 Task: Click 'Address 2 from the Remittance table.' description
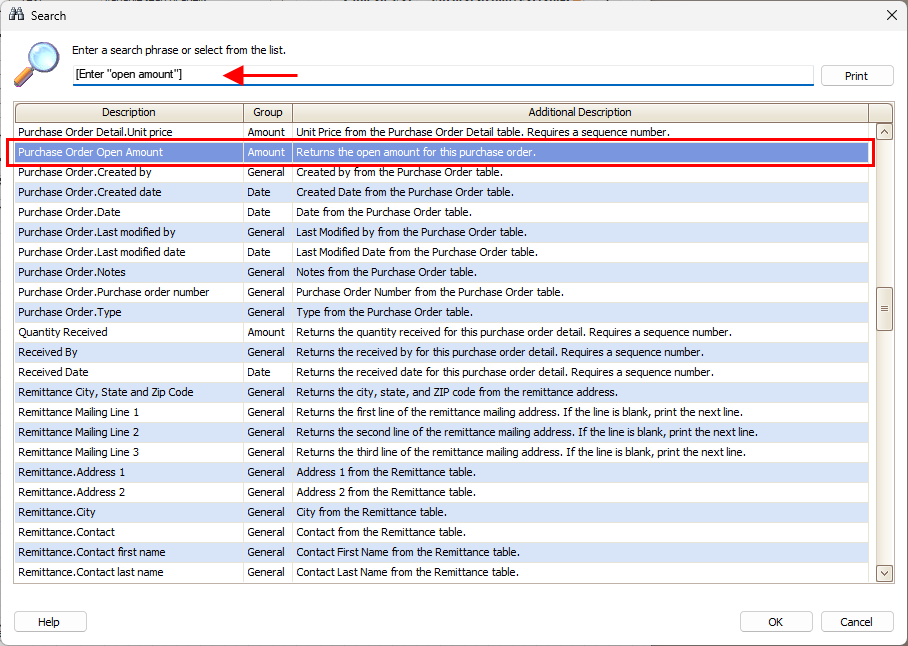click(386, 492)
